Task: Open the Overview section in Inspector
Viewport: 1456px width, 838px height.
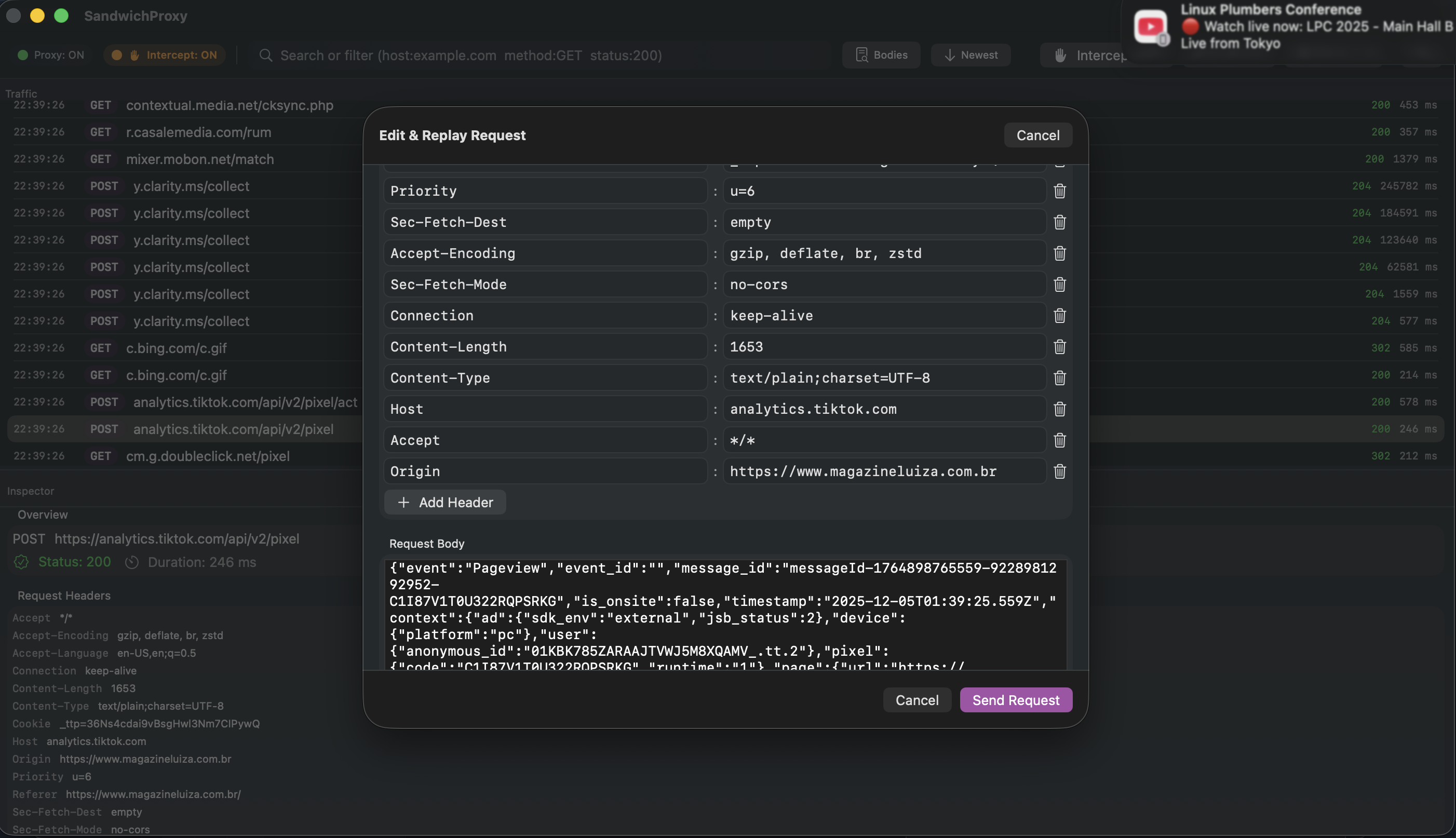Action: tap(43, 515)
